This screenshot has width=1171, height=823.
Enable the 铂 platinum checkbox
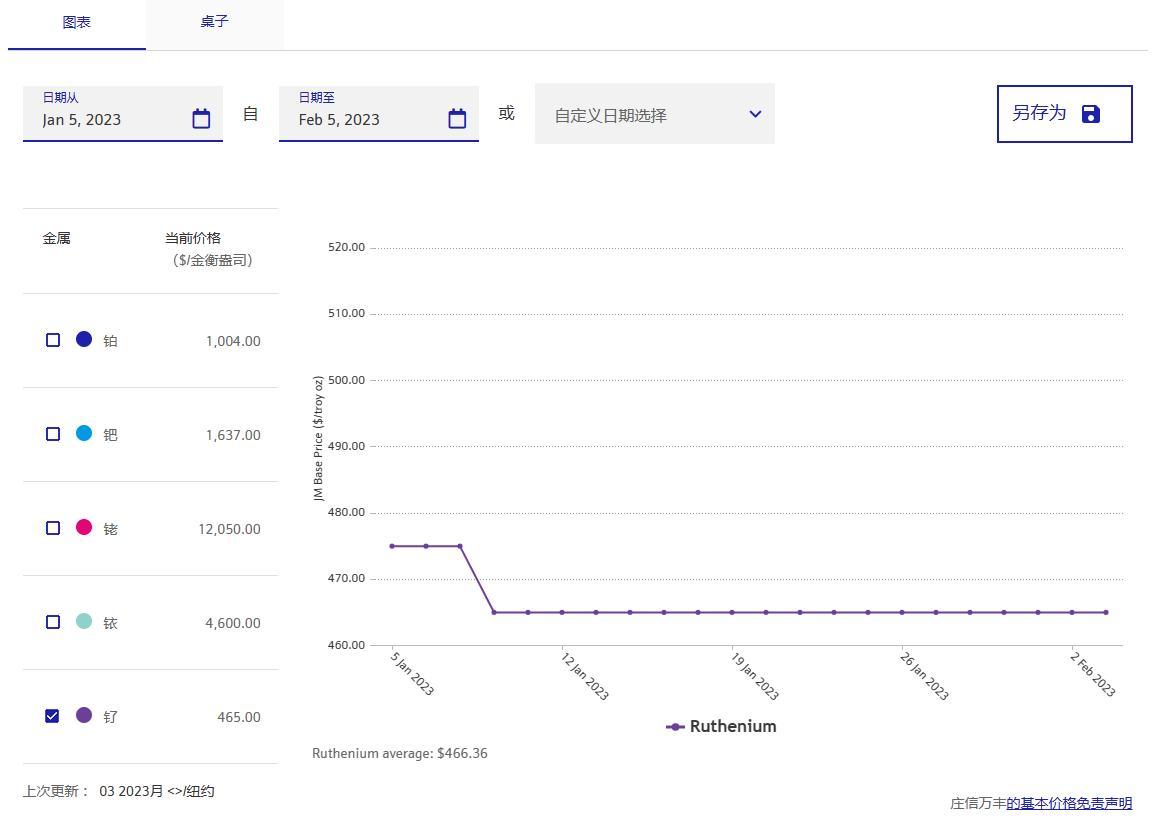click(53, 340)
